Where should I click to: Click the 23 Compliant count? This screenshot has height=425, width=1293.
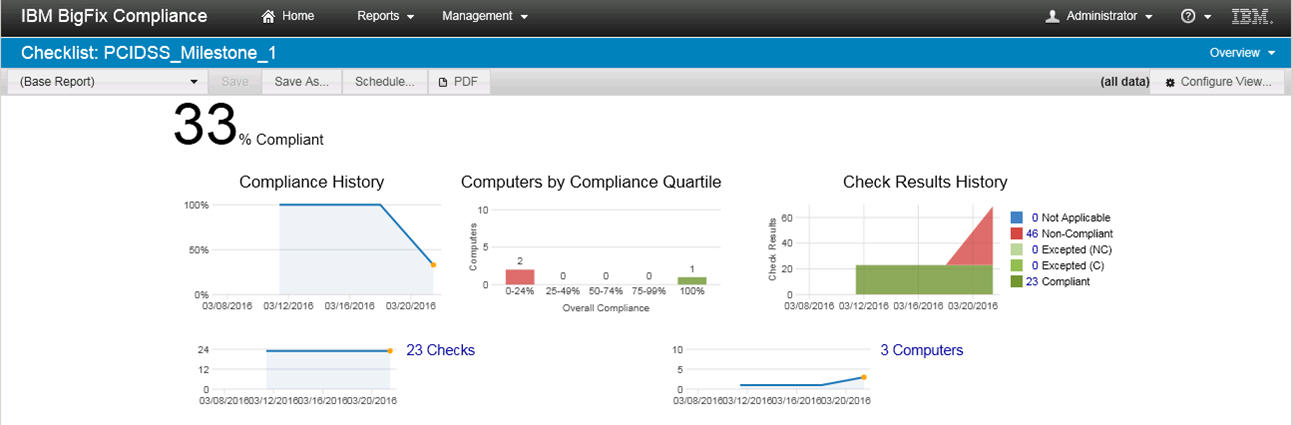coord(1032,281)
